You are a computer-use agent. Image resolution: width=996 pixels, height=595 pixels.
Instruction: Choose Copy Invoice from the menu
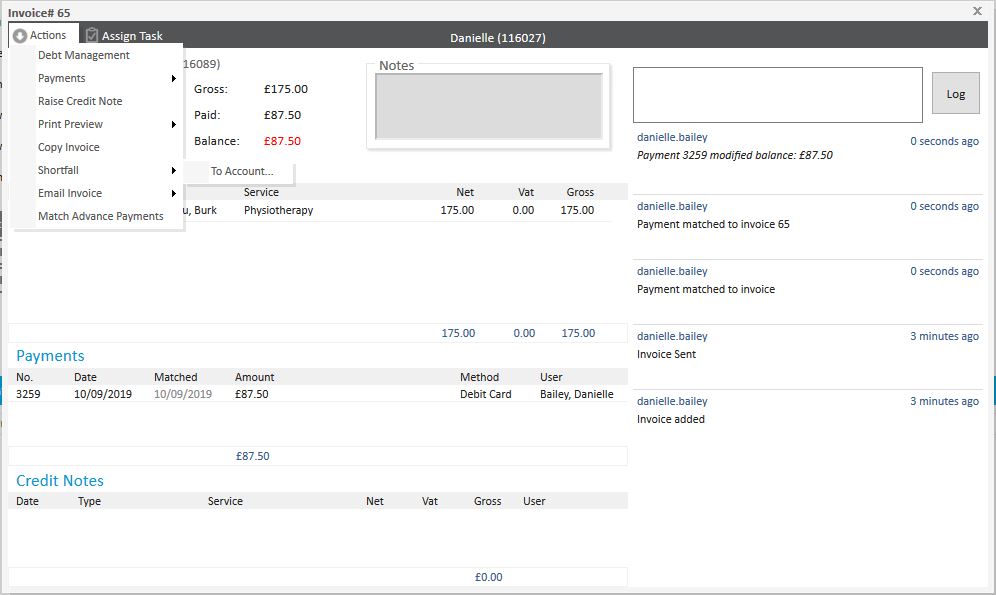(x=69, y=147)
